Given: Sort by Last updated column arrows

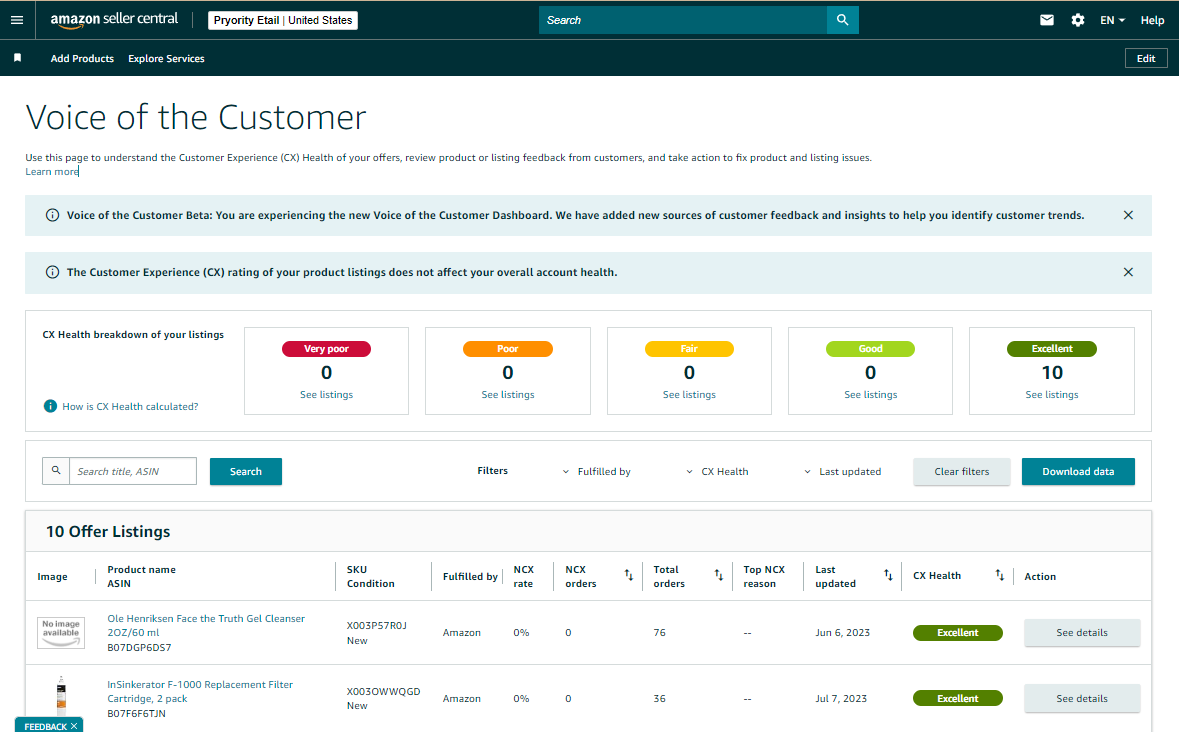Looking at the screenshot, I should 888,576.
